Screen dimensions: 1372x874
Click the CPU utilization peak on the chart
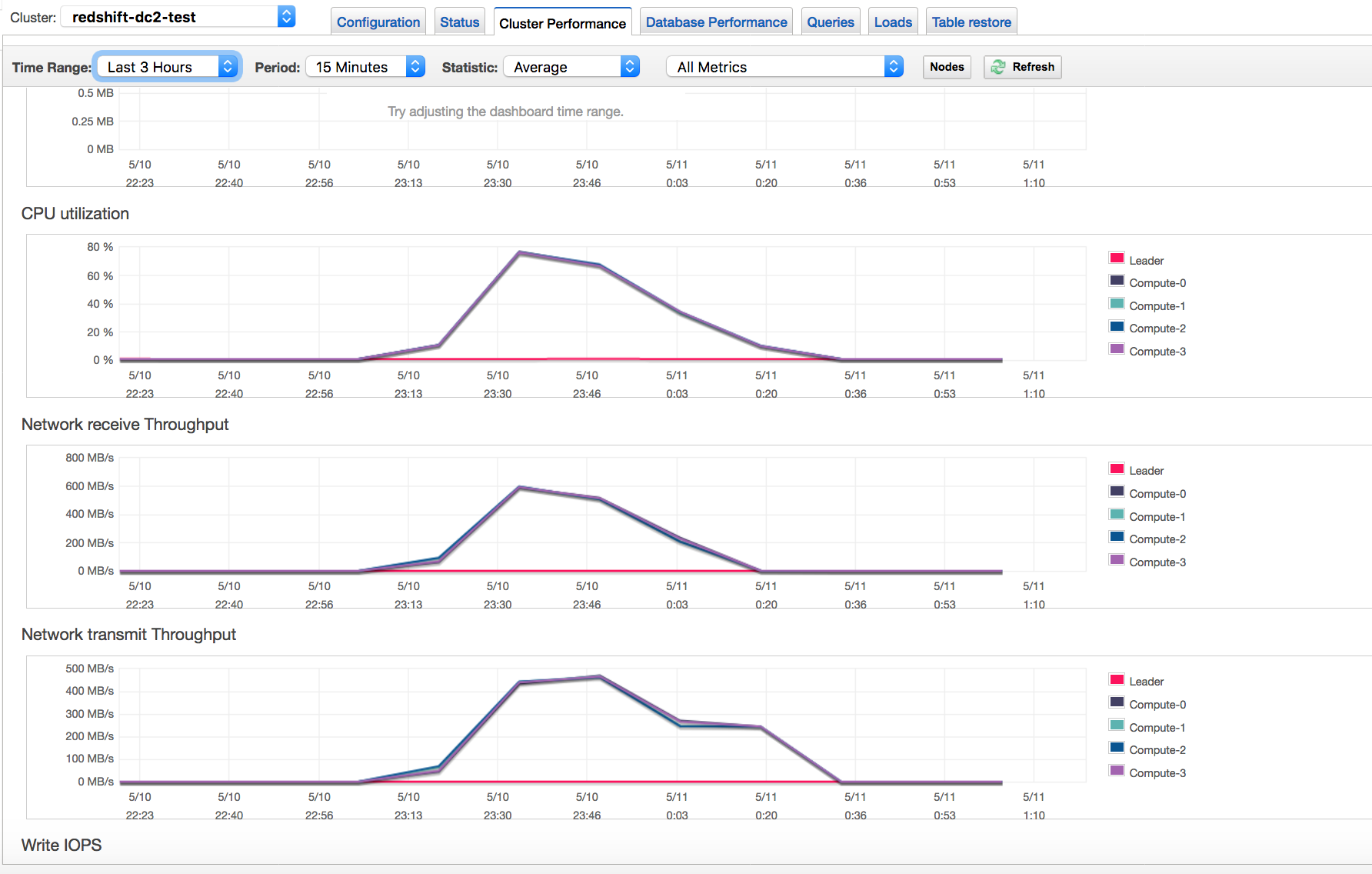coord(521,252)
